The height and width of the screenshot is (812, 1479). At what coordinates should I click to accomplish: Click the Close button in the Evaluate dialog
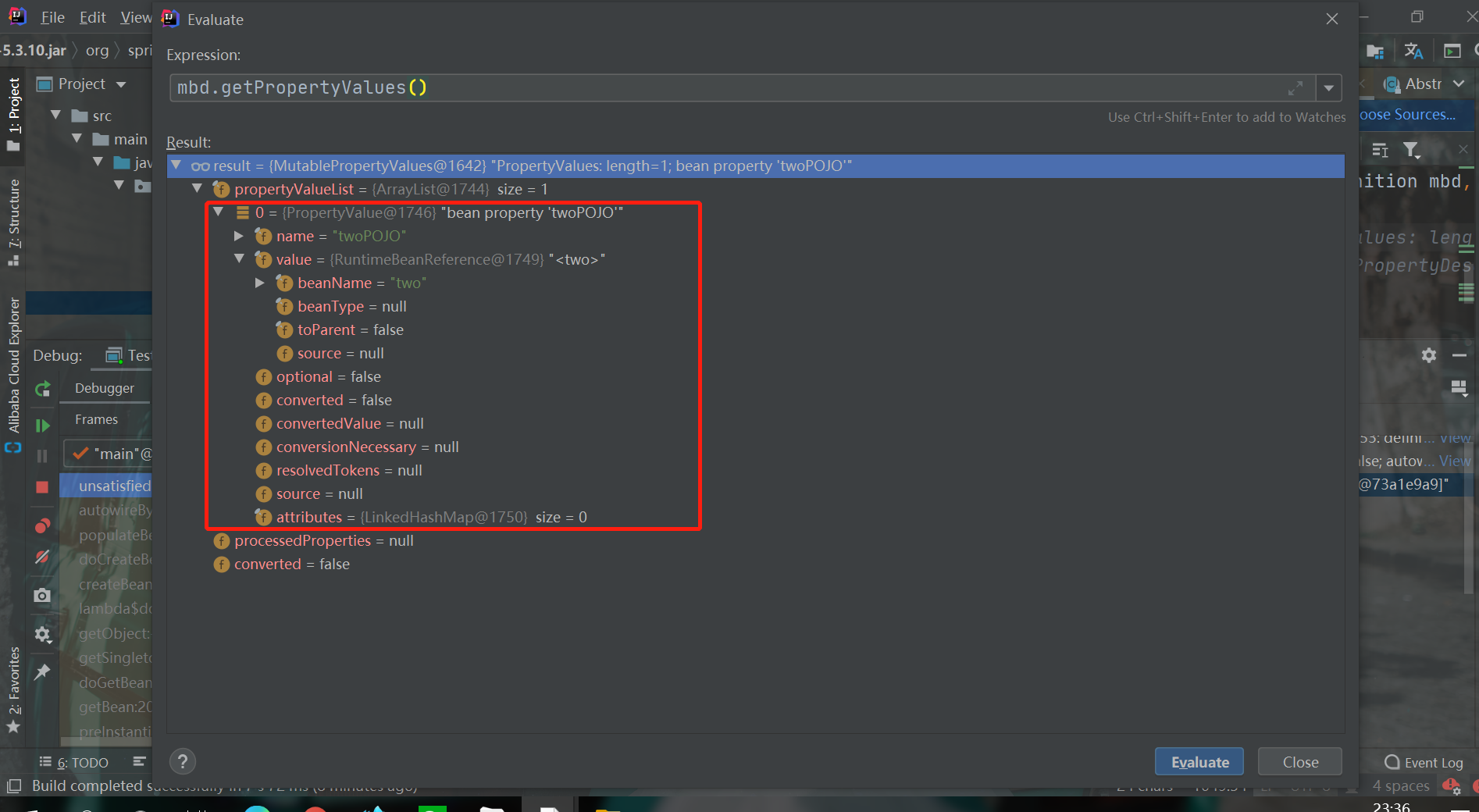[1300, 762]
